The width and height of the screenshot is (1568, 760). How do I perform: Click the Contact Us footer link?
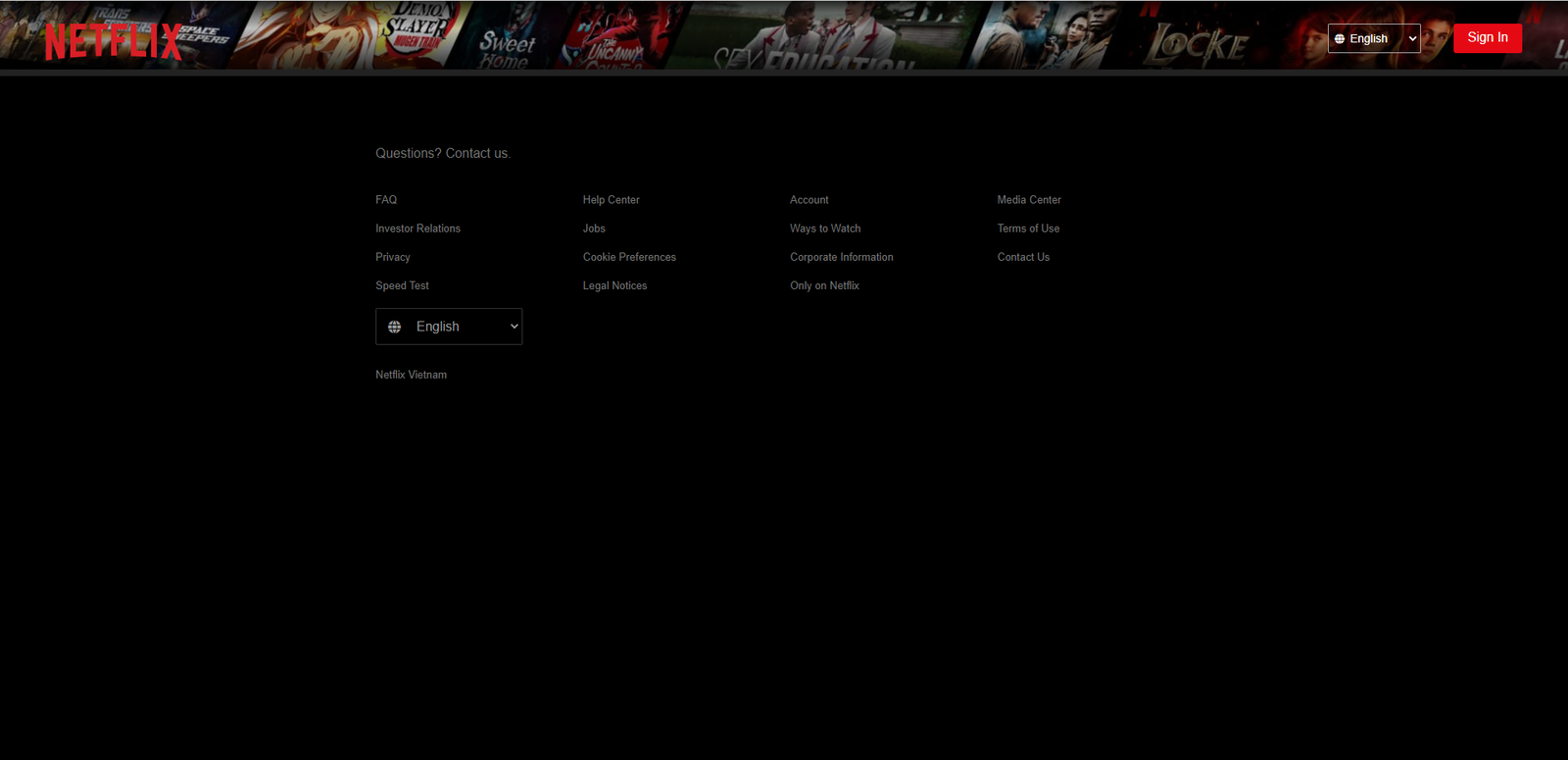click(1023, 257)
